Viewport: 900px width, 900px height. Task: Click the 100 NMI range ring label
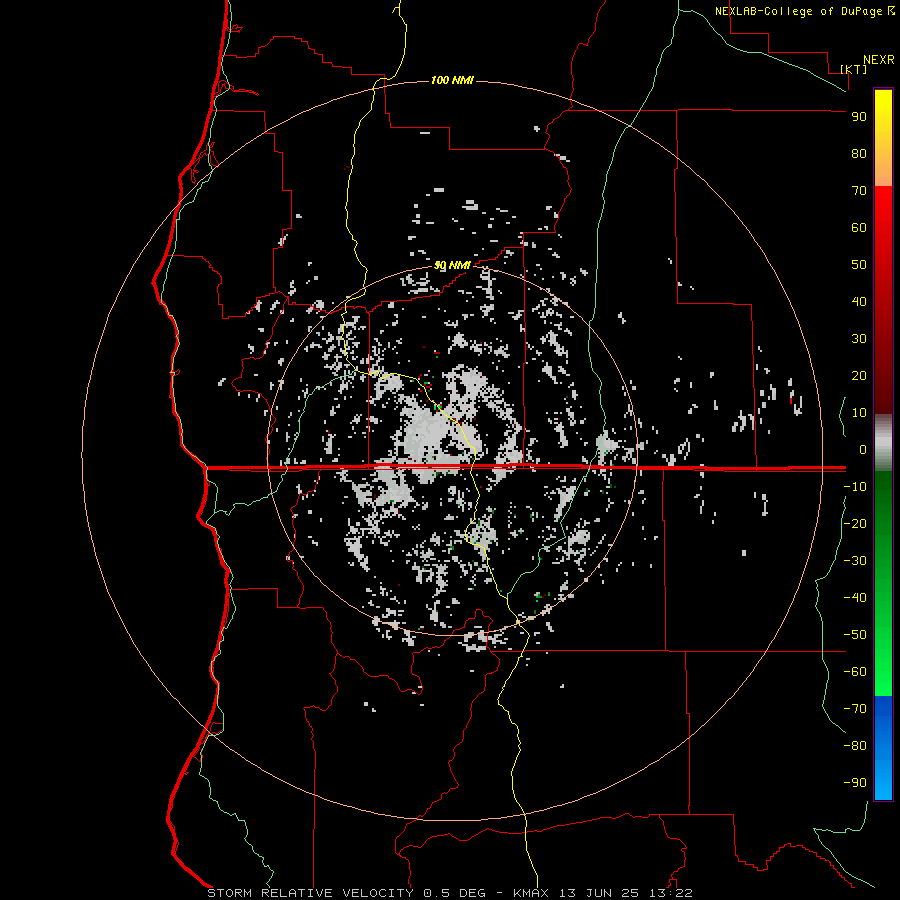(x=452, y=80)
